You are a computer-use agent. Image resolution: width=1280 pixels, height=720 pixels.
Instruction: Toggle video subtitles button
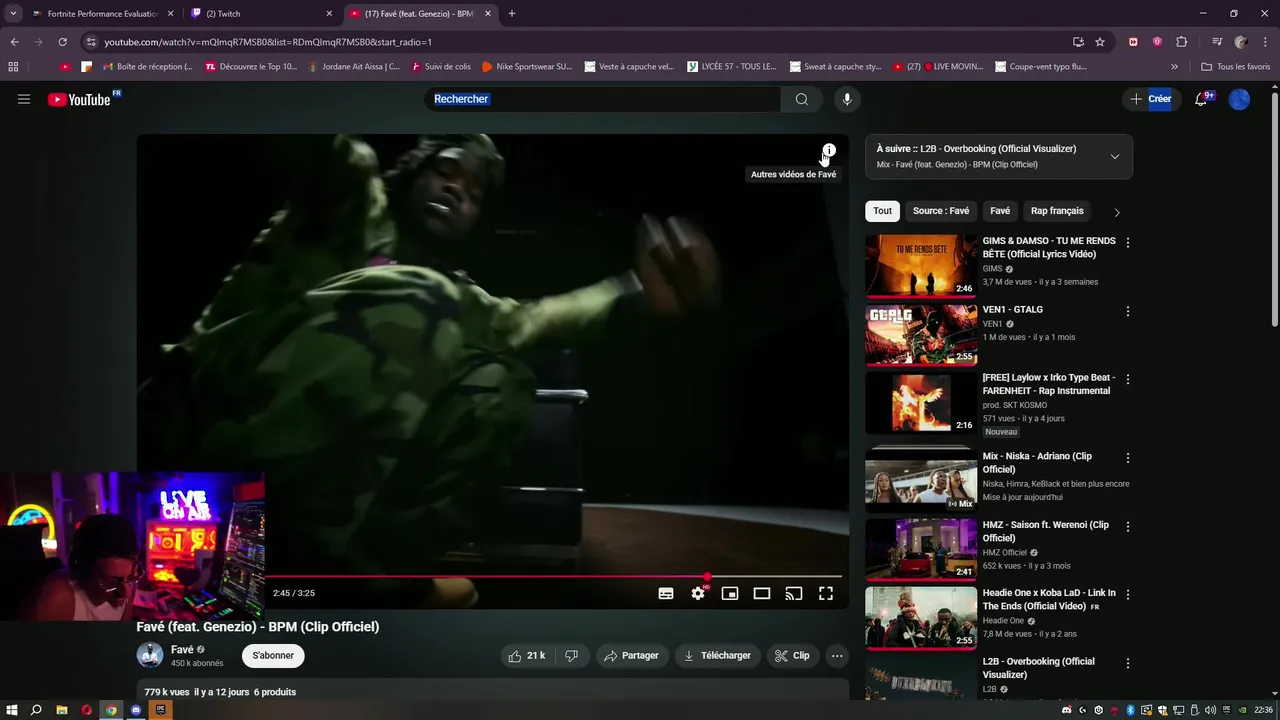point(666,593)
